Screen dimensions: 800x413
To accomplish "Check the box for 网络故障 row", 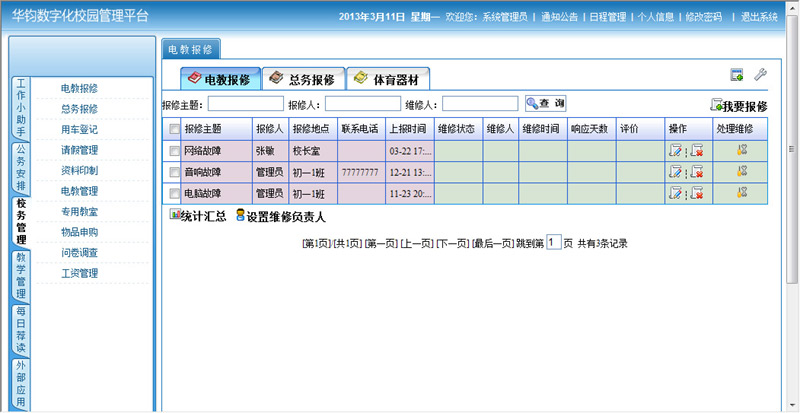I will (175, 150).
